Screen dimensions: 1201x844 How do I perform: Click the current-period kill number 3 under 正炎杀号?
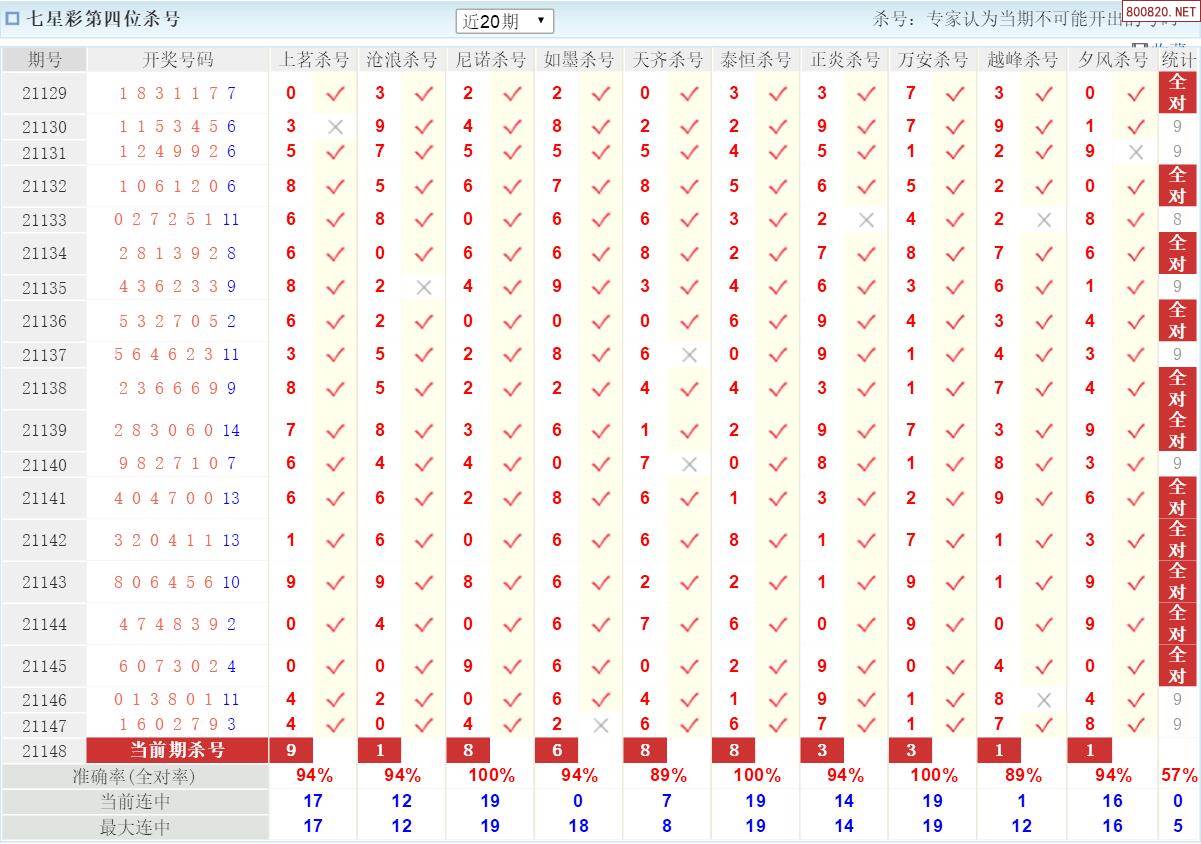pyautogui.click(x=823, y=750)
